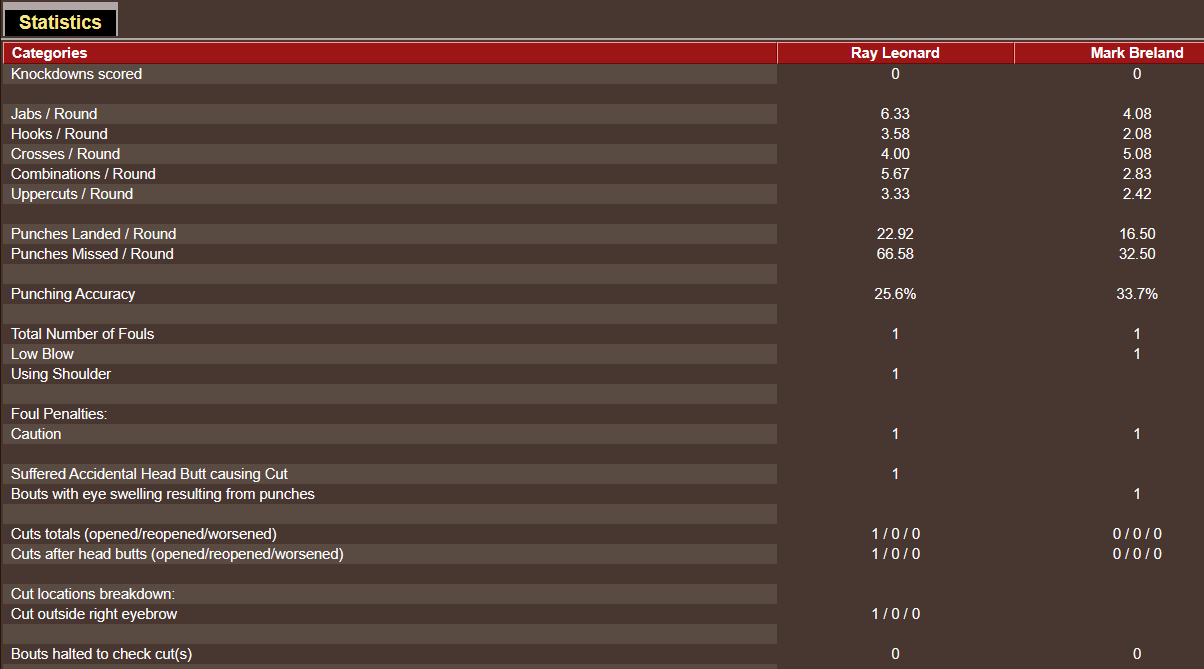1204x669 pixels.
Task: Select Suffered Accidental Head Butt causing Cut
Action: coord(149,474)
